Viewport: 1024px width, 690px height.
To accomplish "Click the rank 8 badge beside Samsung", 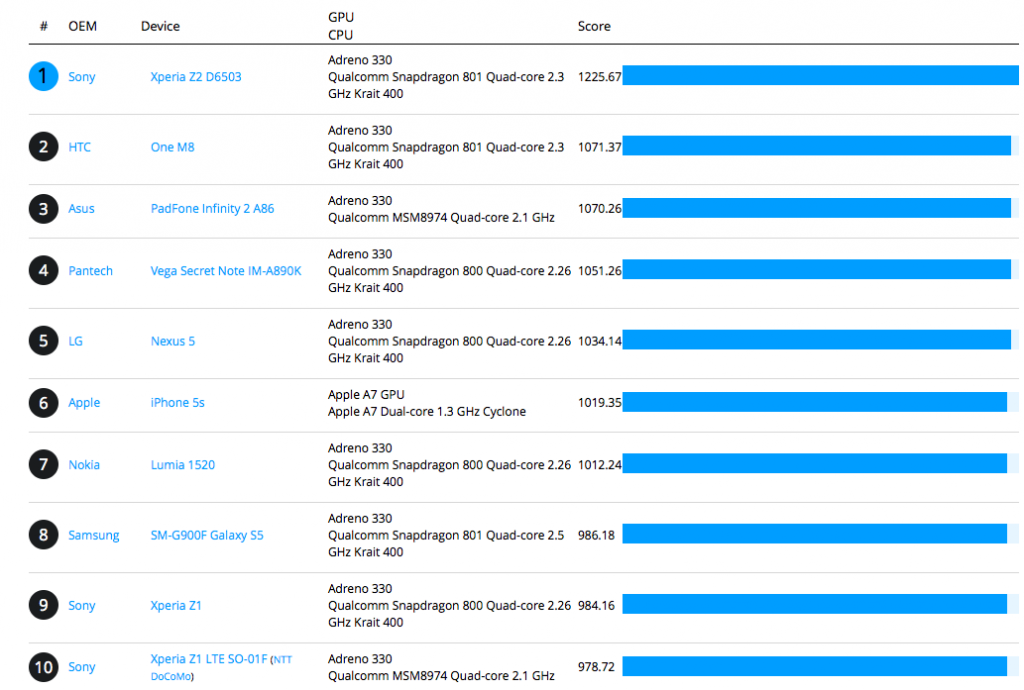I will [x=43, y=535].
